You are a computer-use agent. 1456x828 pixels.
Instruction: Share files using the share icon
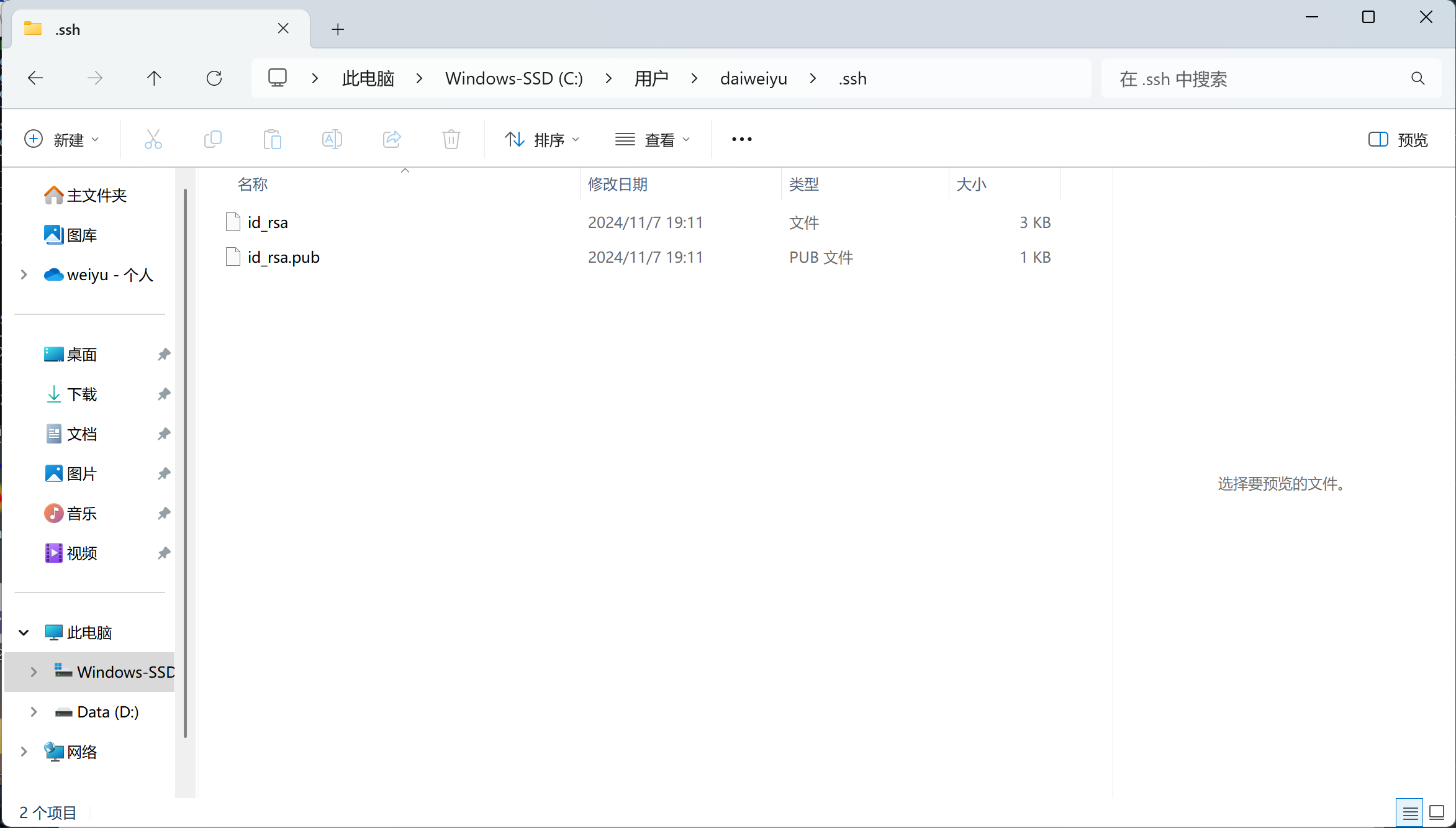click(x=391, y=139)
